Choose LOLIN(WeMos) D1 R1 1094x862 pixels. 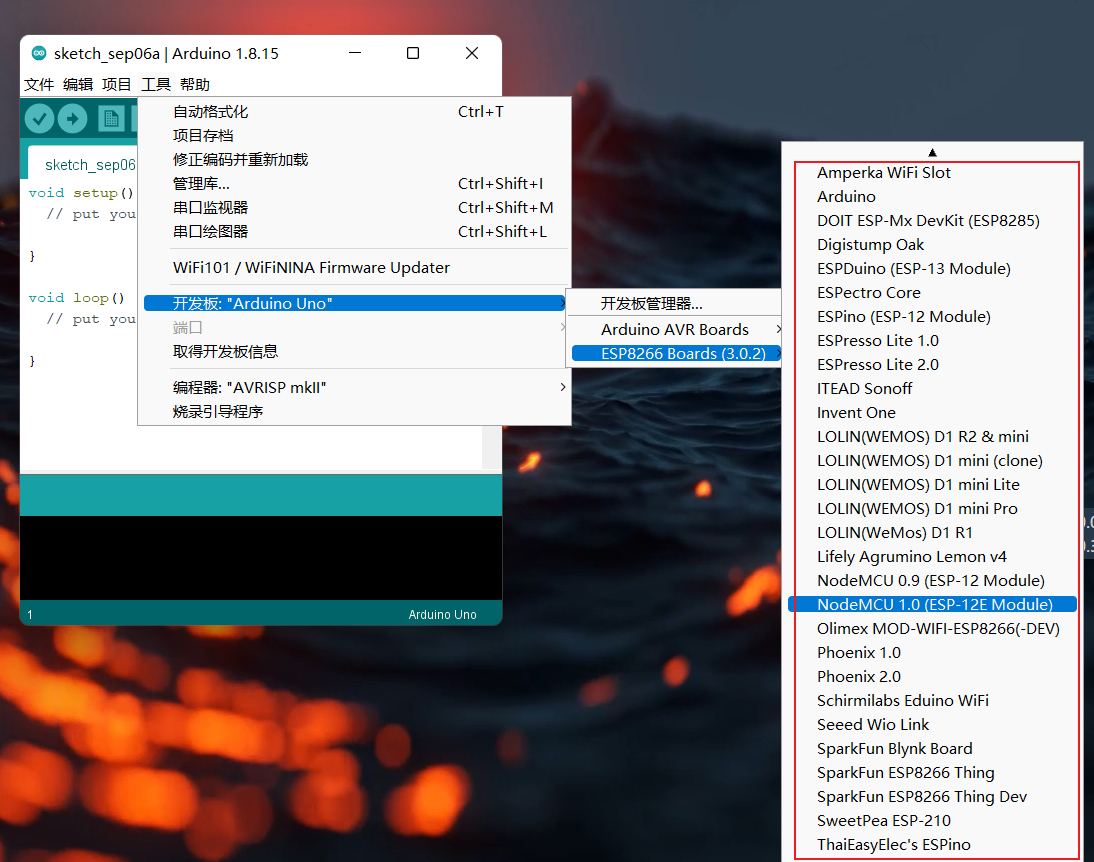pyautogui.click(x=932, y=533)
